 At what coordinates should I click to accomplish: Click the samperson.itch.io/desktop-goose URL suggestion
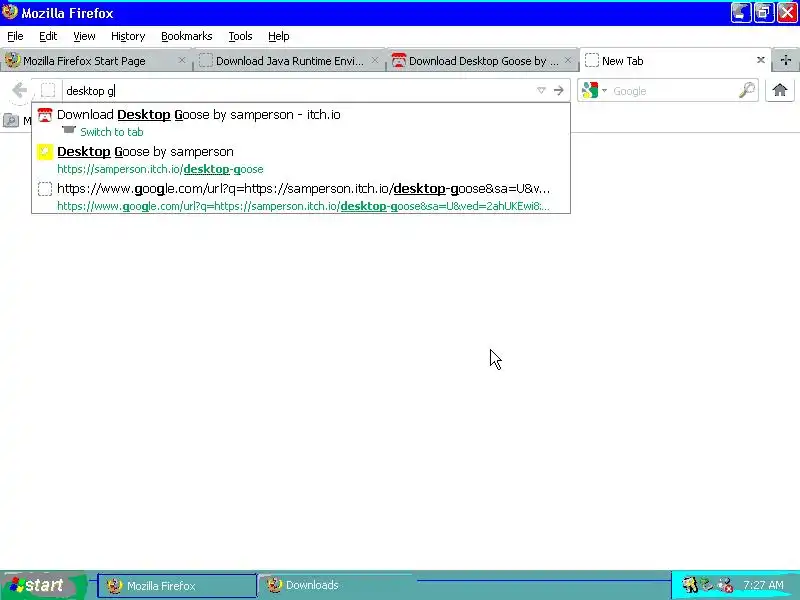[x=160, y=169]
